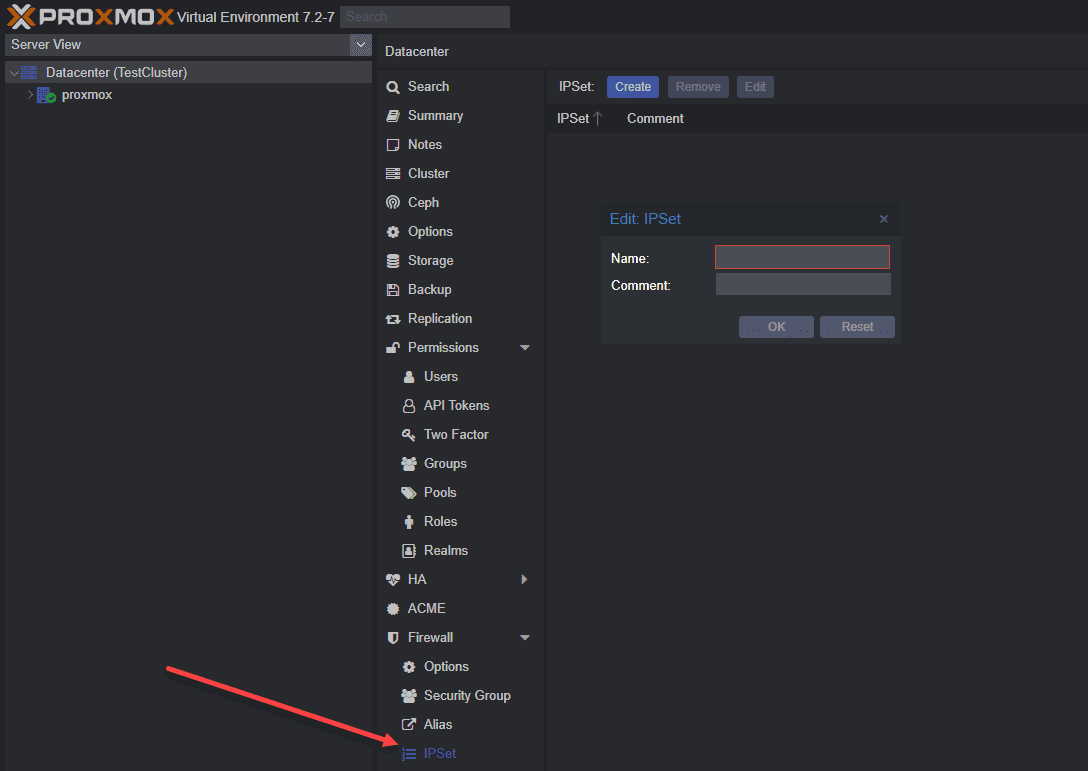
Task: Close the Edit: IPSet dialog
Action: pyautogui.click(x=883, y=219)
